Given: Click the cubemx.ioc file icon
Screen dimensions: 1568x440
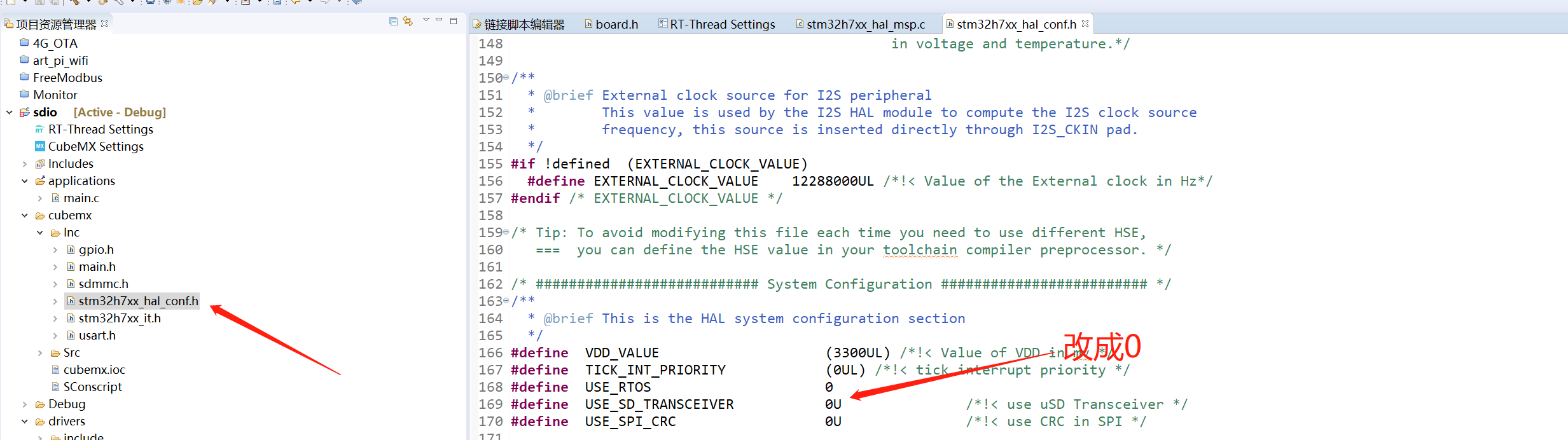Looking at the screenshot, I should [55, 369].
